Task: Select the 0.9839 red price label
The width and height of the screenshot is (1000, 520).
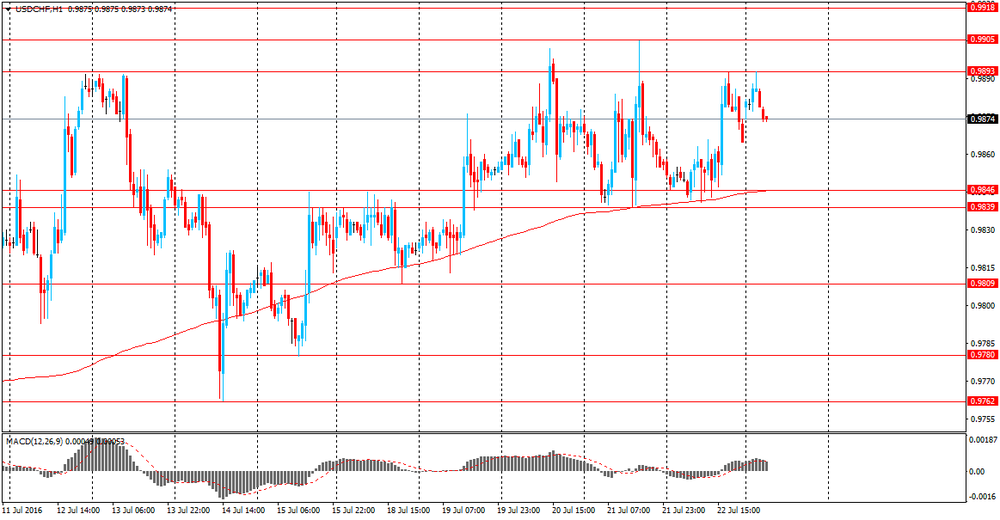Action: pyautogui.click(x=982, y=207)
